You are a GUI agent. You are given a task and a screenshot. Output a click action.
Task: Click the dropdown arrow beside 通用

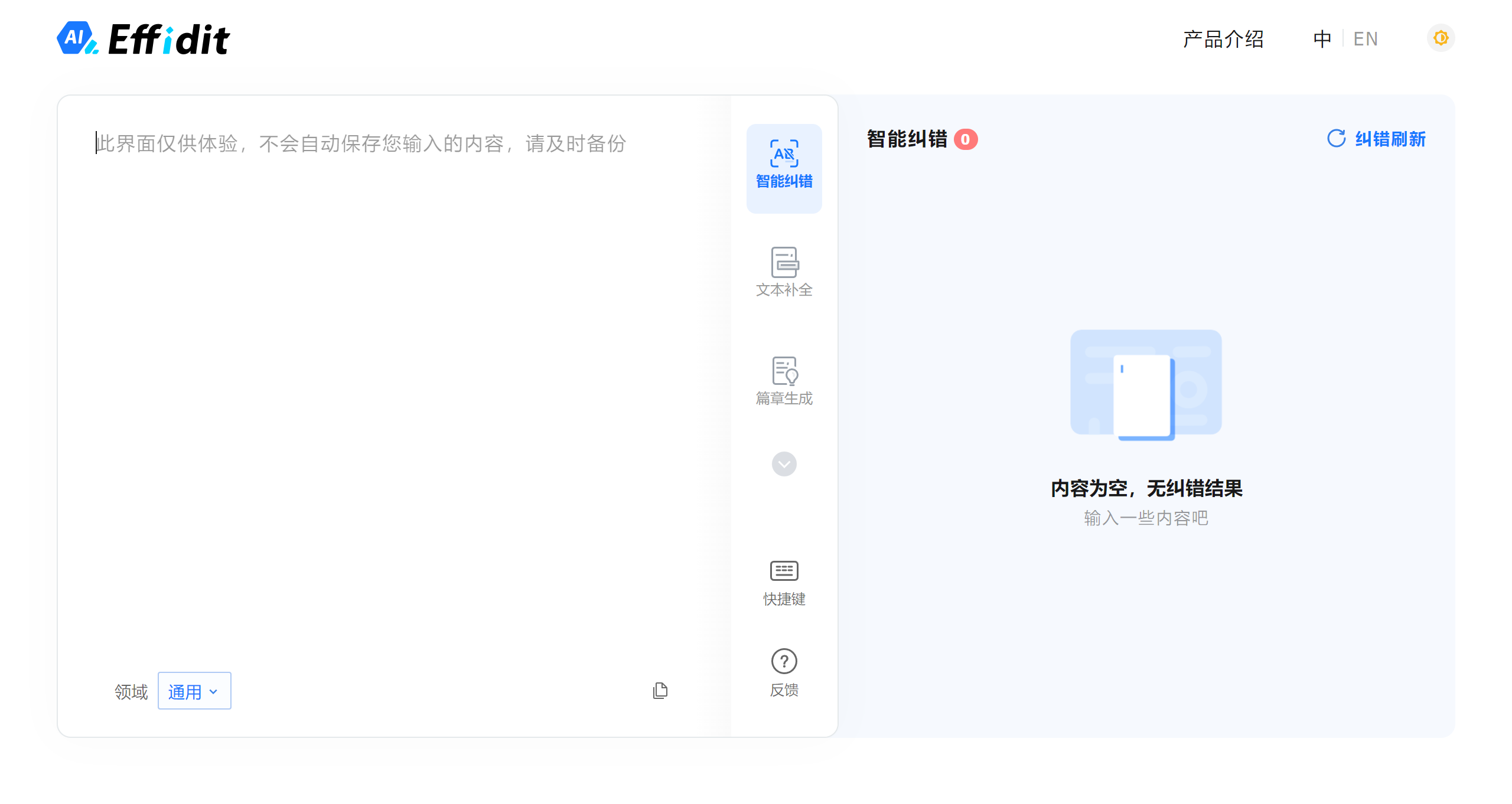point(214,692)
